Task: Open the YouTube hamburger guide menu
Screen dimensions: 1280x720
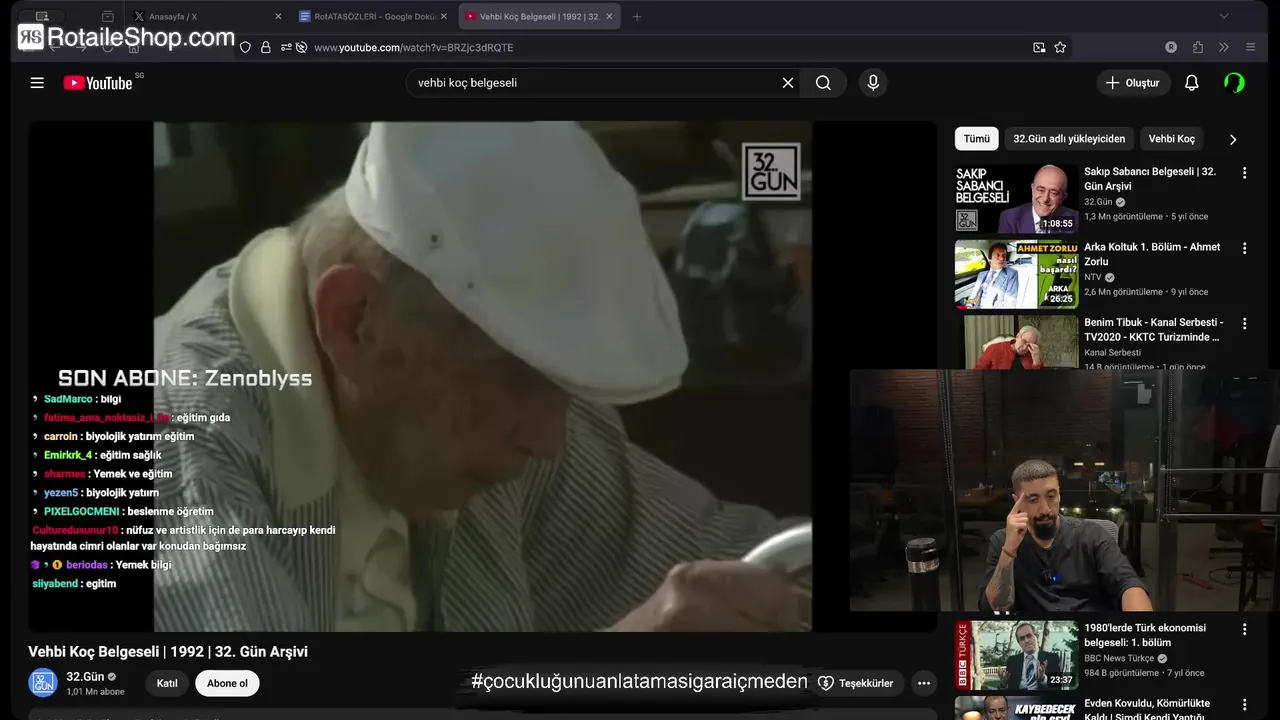Action: [37, 83]
